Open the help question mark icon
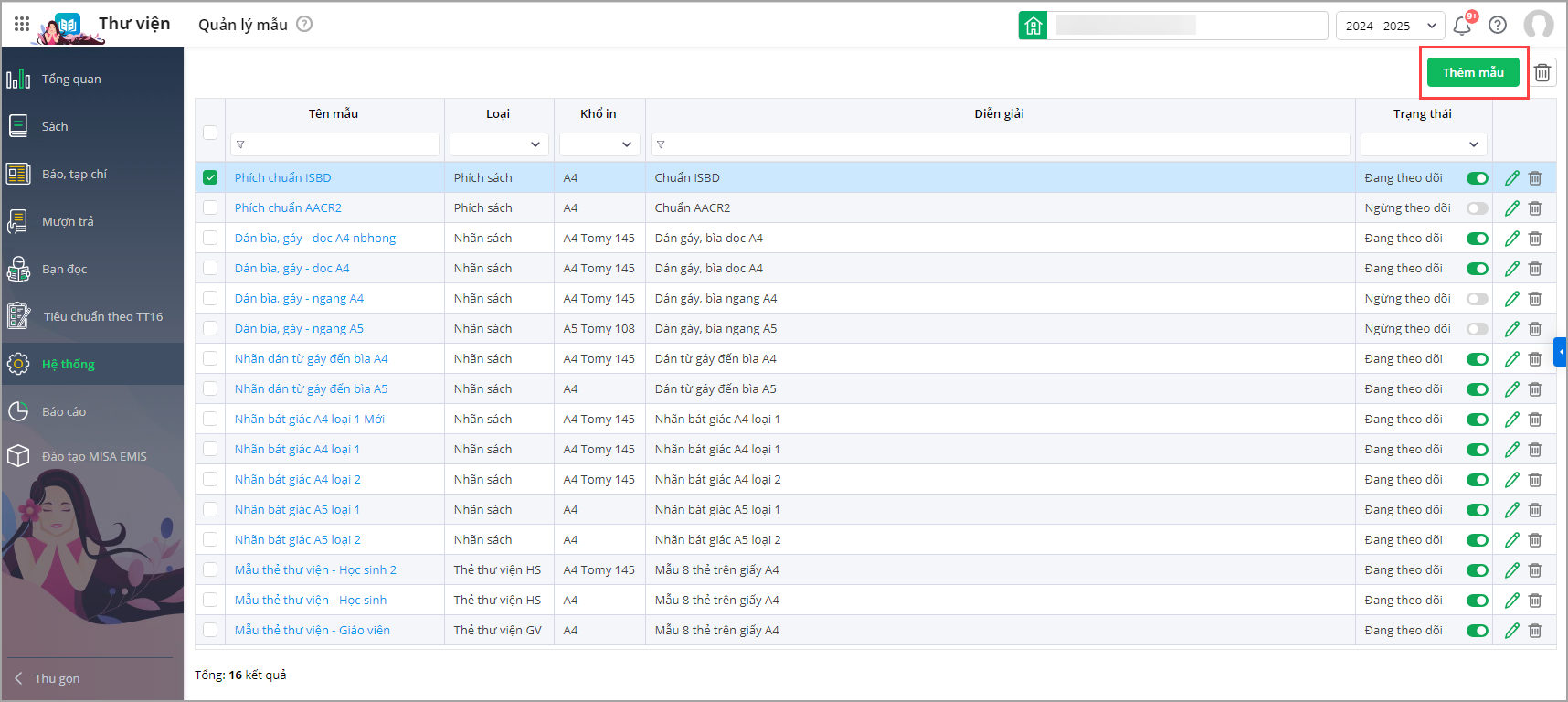 (1498, 26)
